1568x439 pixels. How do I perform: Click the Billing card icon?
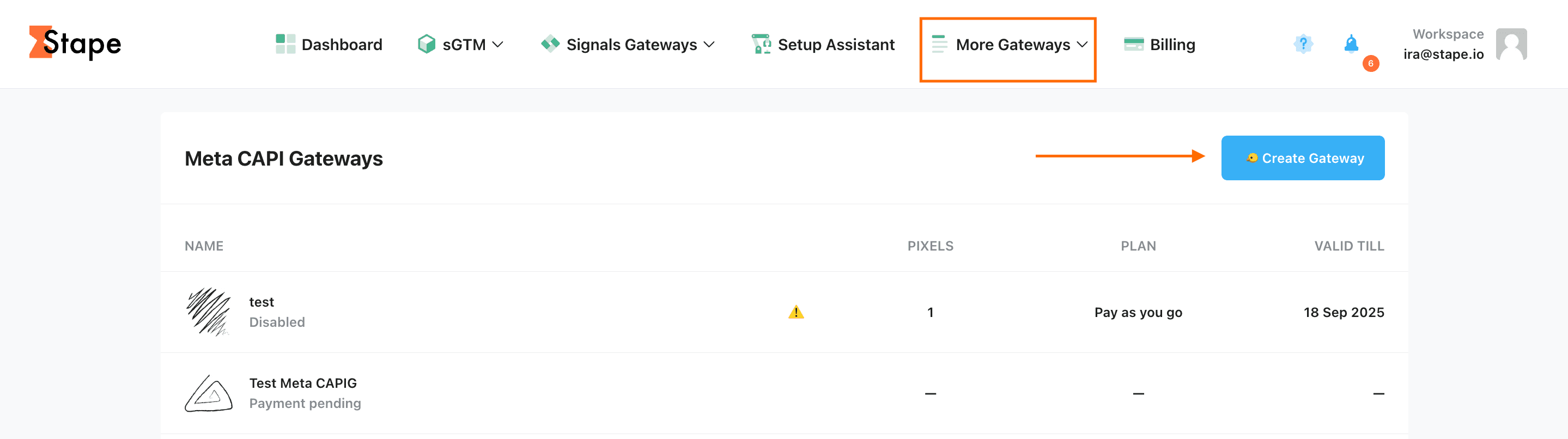pyautogui.click(x=1133, y=44)
